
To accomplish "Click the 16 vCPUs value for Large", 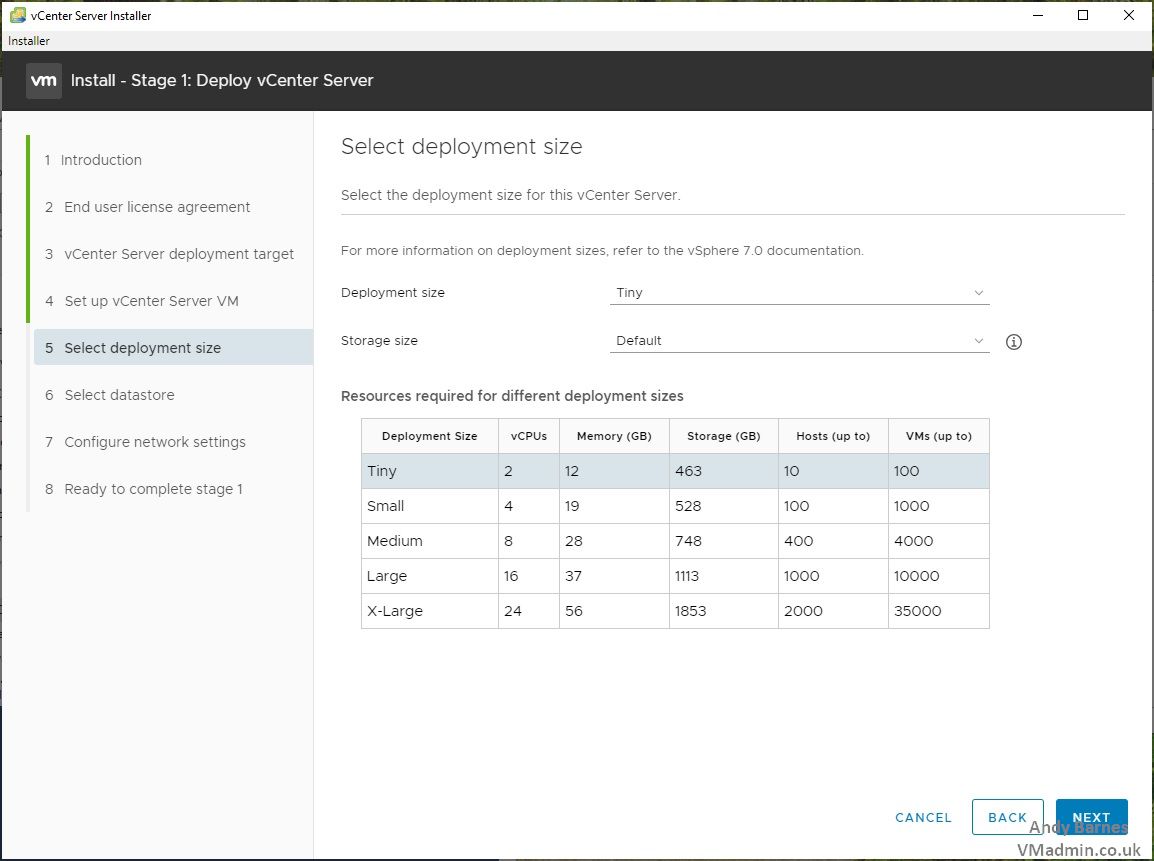I will tap(511, 576).
